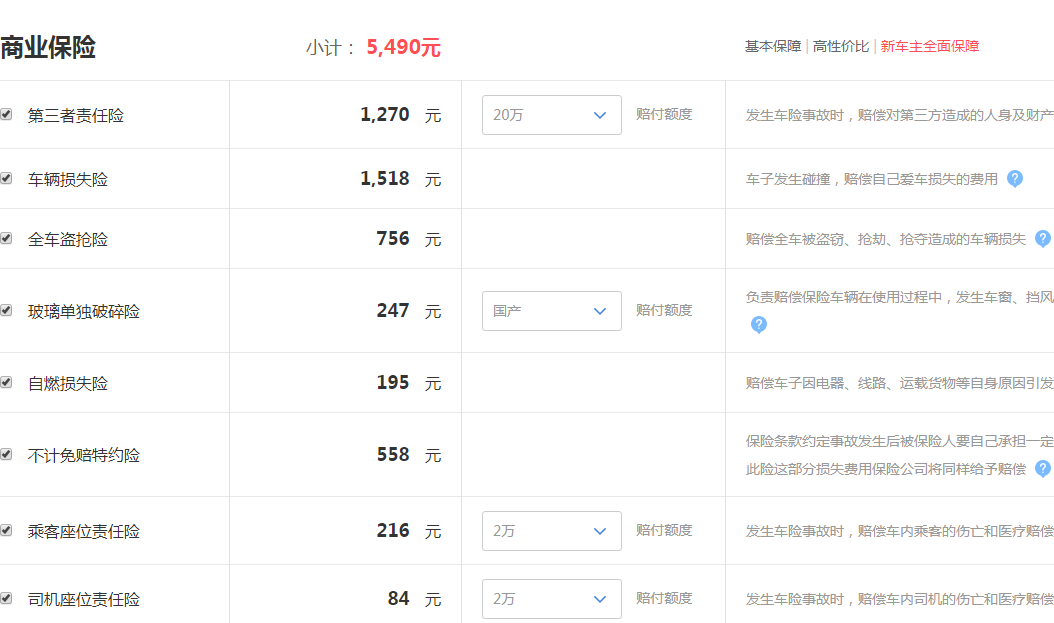Open help icon under 玻璃单独破碎险 description
This screenshot has width=1054, height=623.
pyautogui.click(x=758, y=325)
